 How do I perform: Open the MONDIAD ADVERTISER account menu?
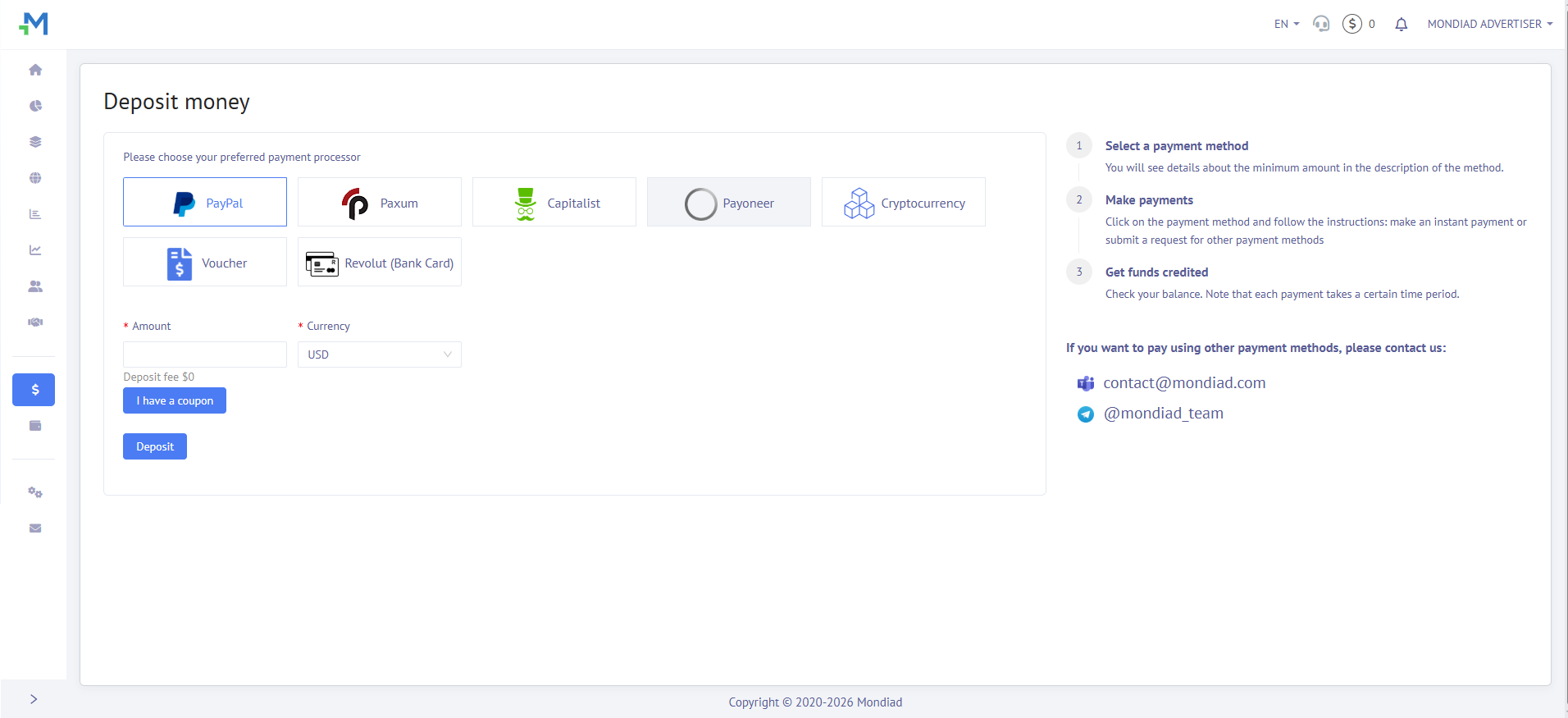pyautogui.click(x=1490, y=24)
